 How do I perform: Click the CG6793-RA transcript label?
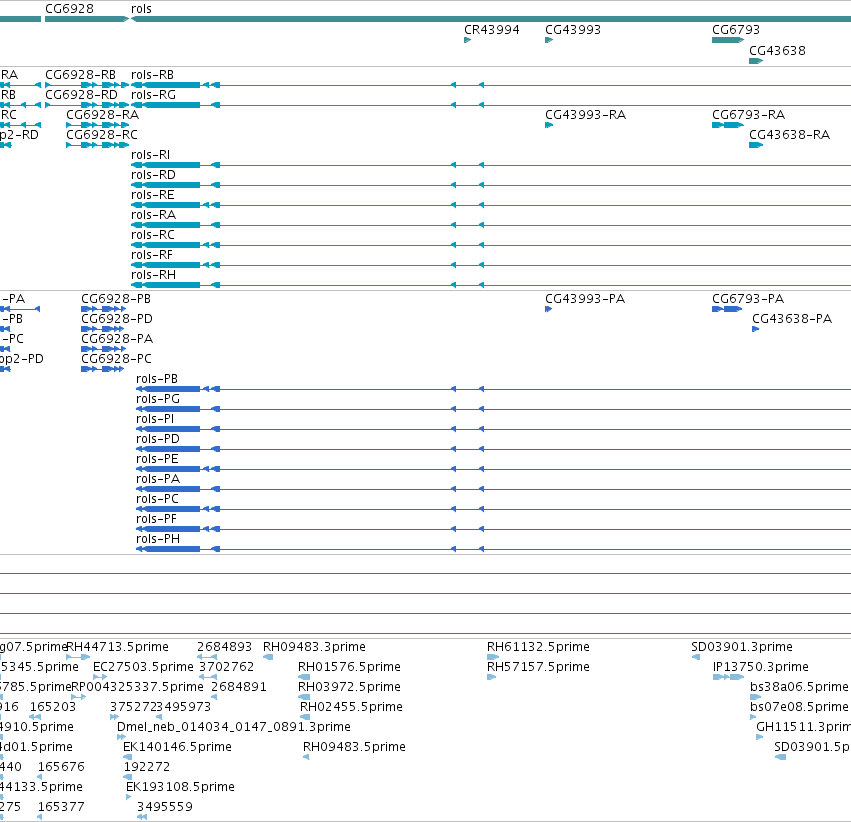click(748, 115)
